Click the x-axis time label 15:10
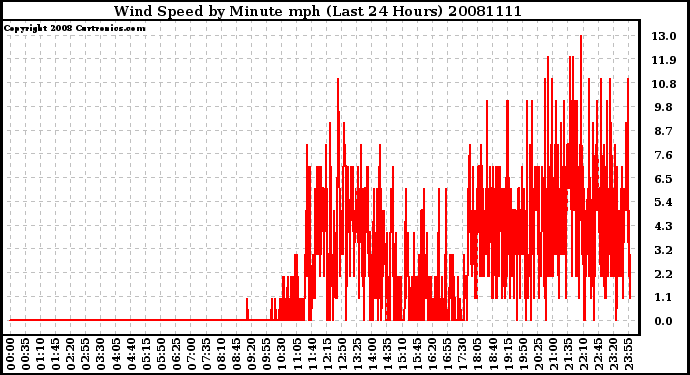Image resolution: width=690 pixels, height=375 pixels. click(x=402, y=354)
